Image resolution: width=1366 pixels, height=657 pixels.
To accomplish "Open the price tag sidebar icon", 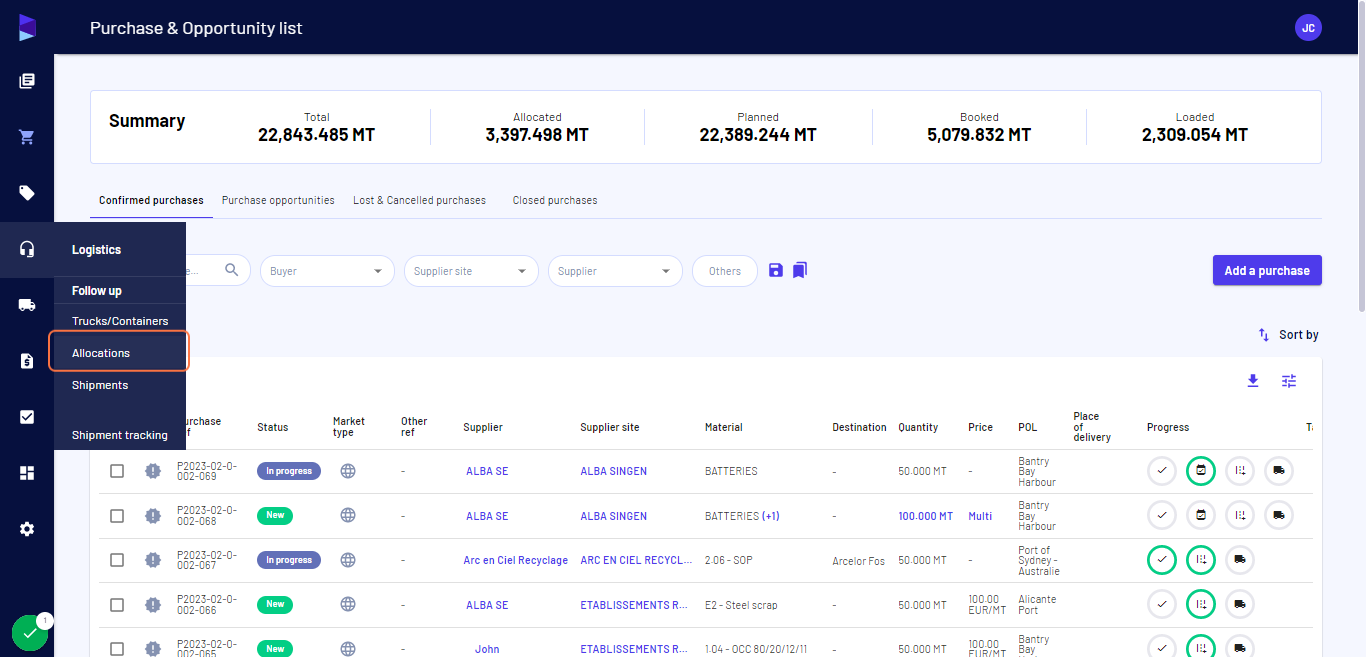I will (27, 193).
